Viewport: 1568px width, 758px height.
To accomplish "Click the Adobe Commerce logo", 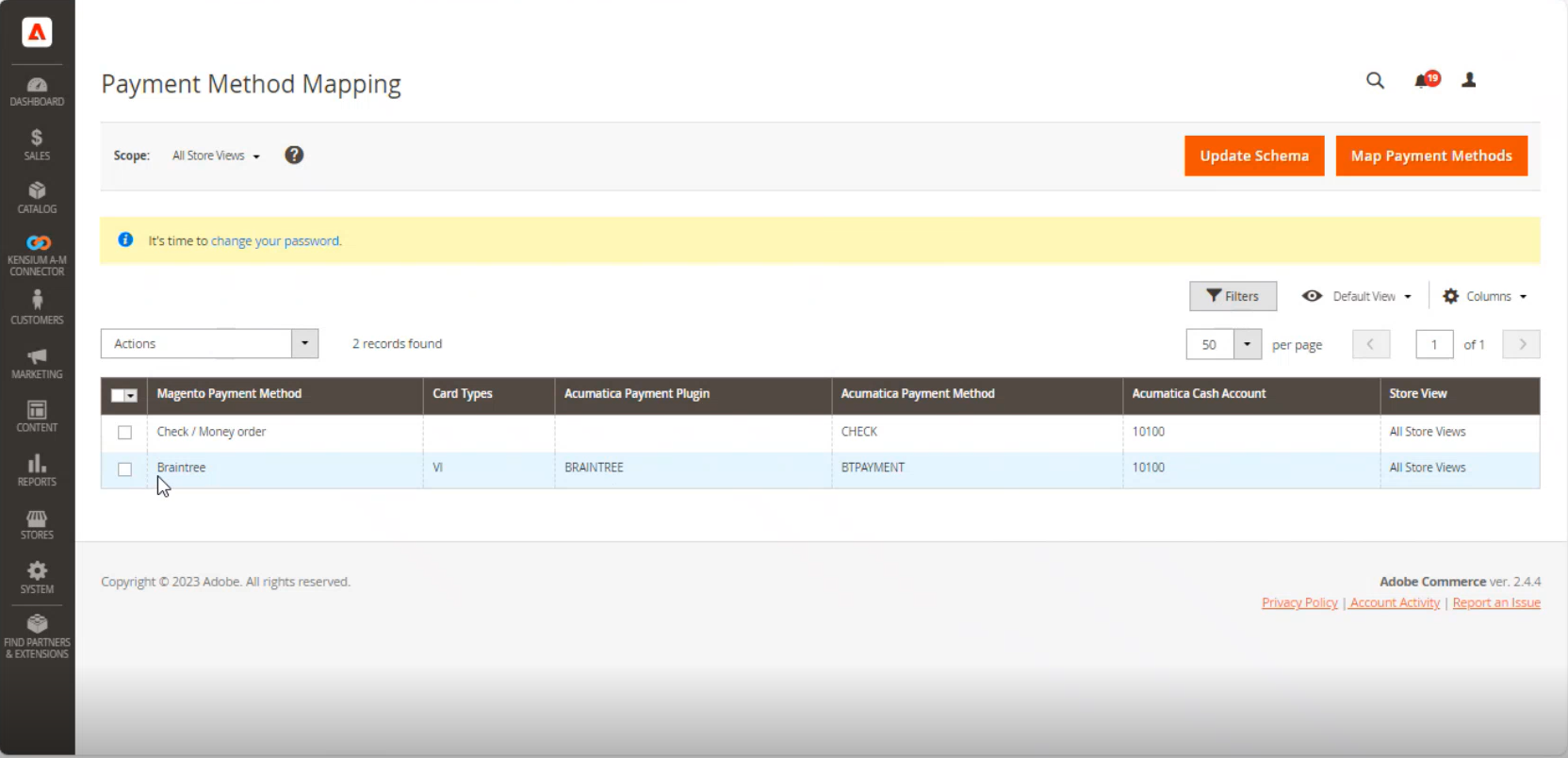I will [x=37, y=32].
